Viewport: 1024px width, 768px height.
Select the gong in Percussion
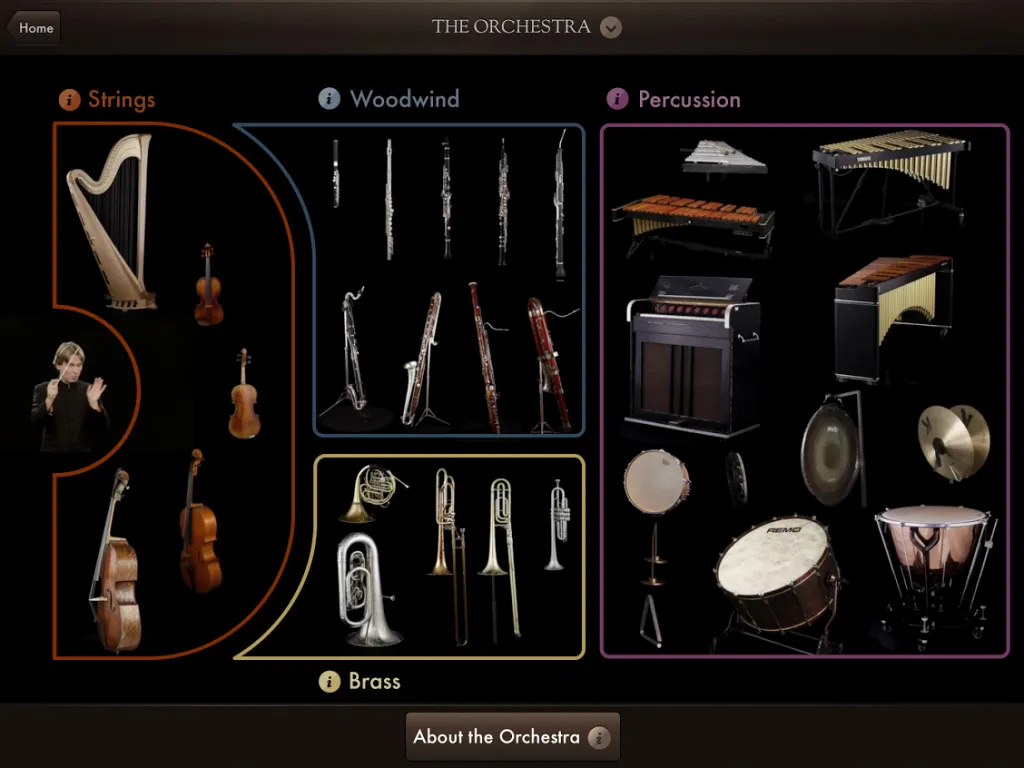tap(832, 451)
